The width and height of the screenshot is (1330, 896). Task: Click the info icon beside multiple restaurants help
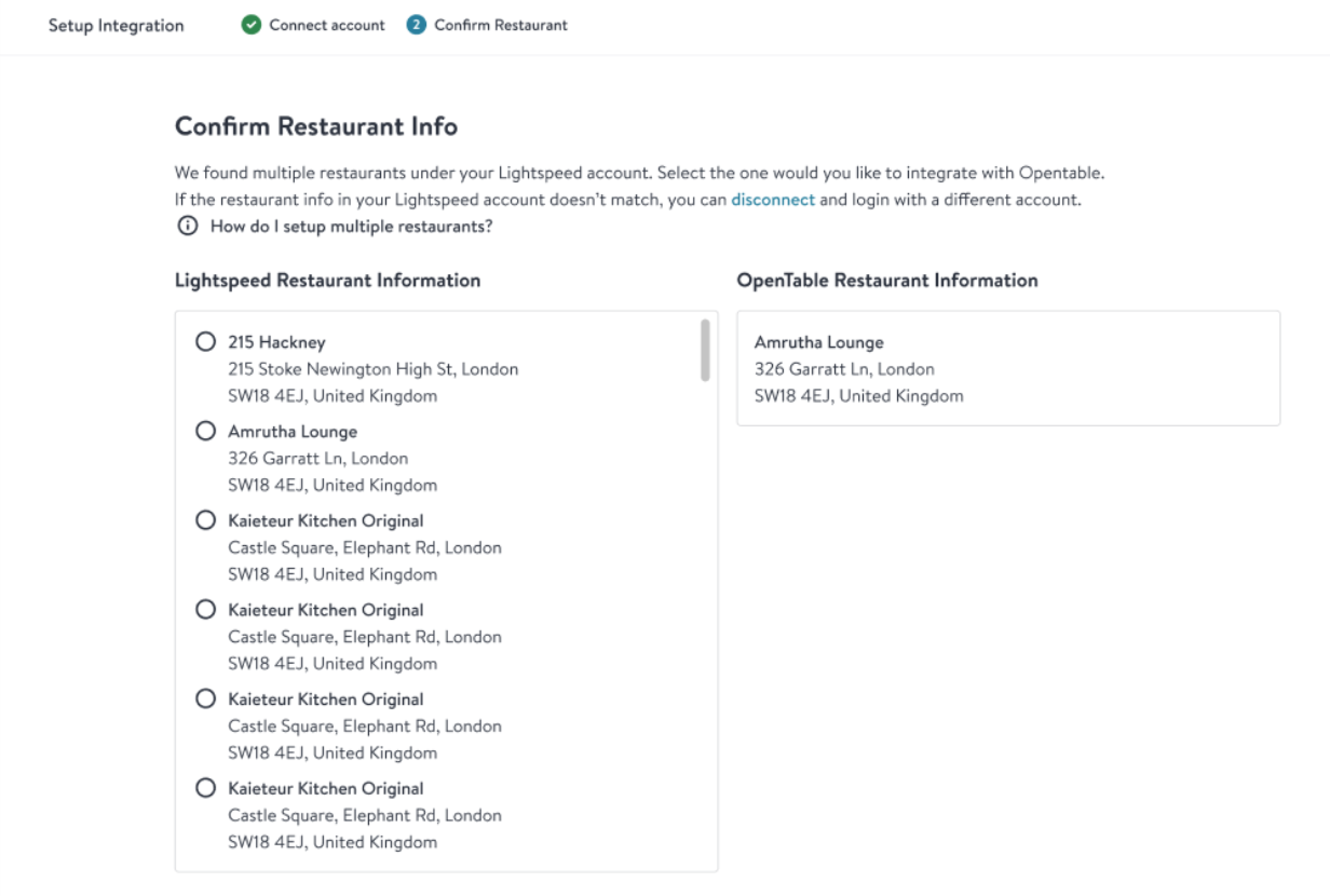pyautogui.click(x=187, y=226)
